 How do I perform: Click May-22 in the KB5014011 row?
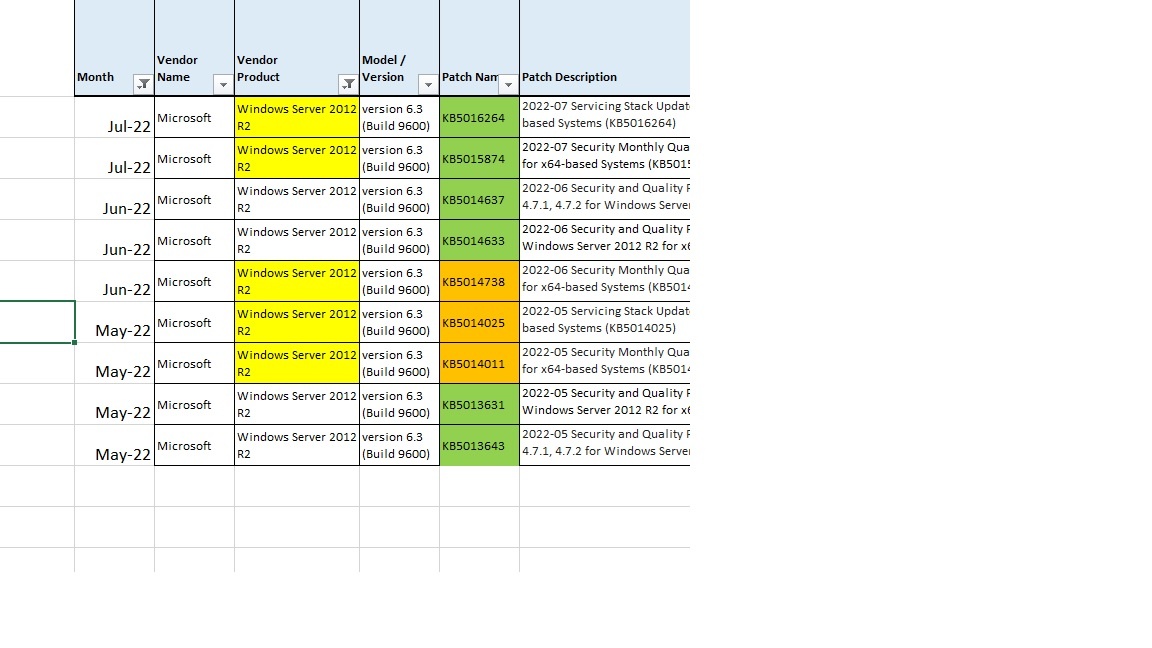click(x=123, y=372)
